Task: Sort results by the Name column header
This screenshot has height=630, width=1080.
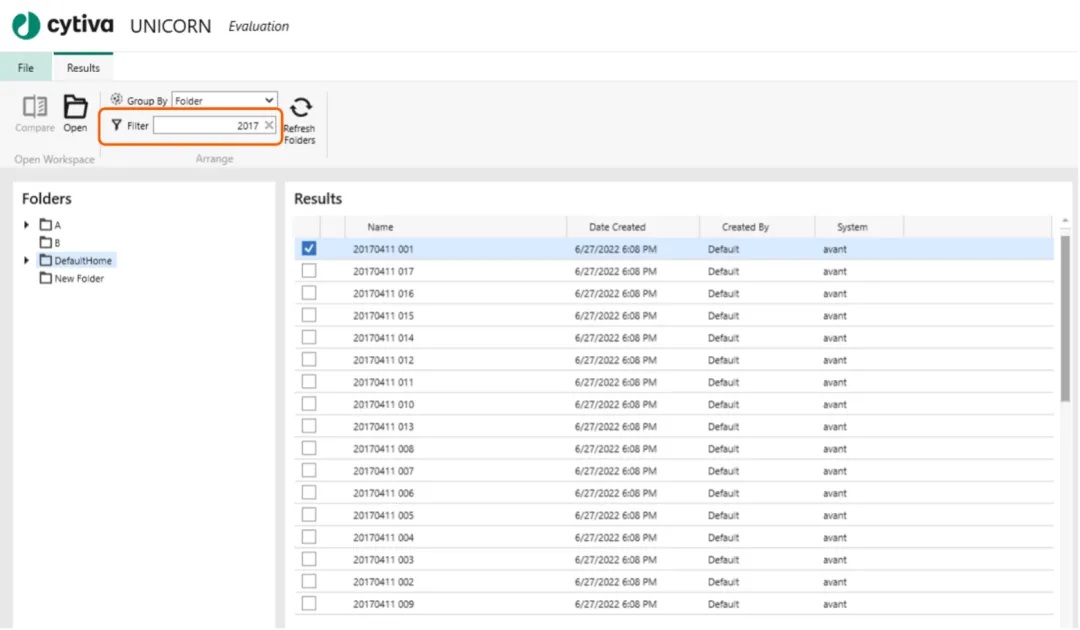Action: [x=455, y=227]
